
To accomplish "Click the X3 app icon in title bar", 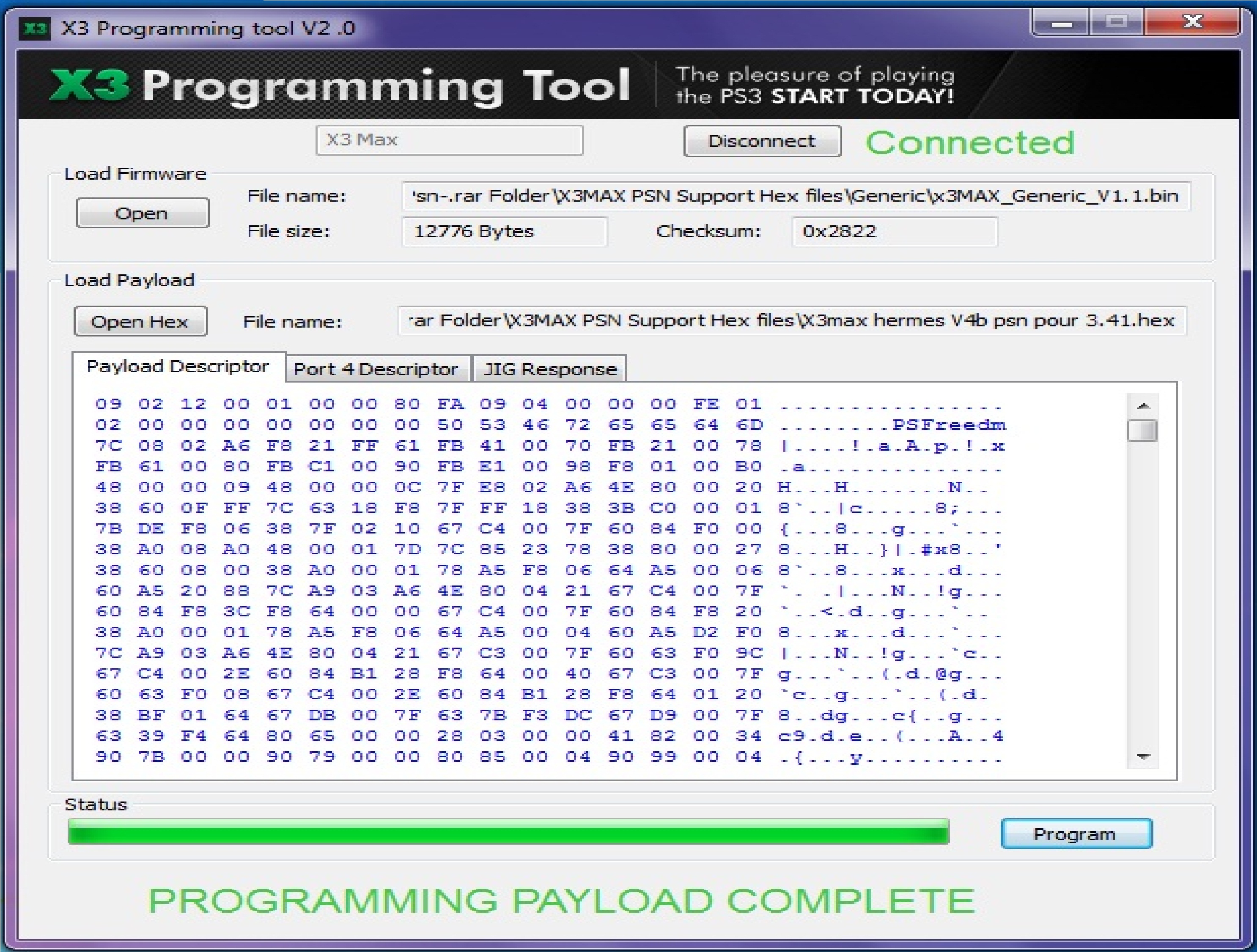I will 35,28.
